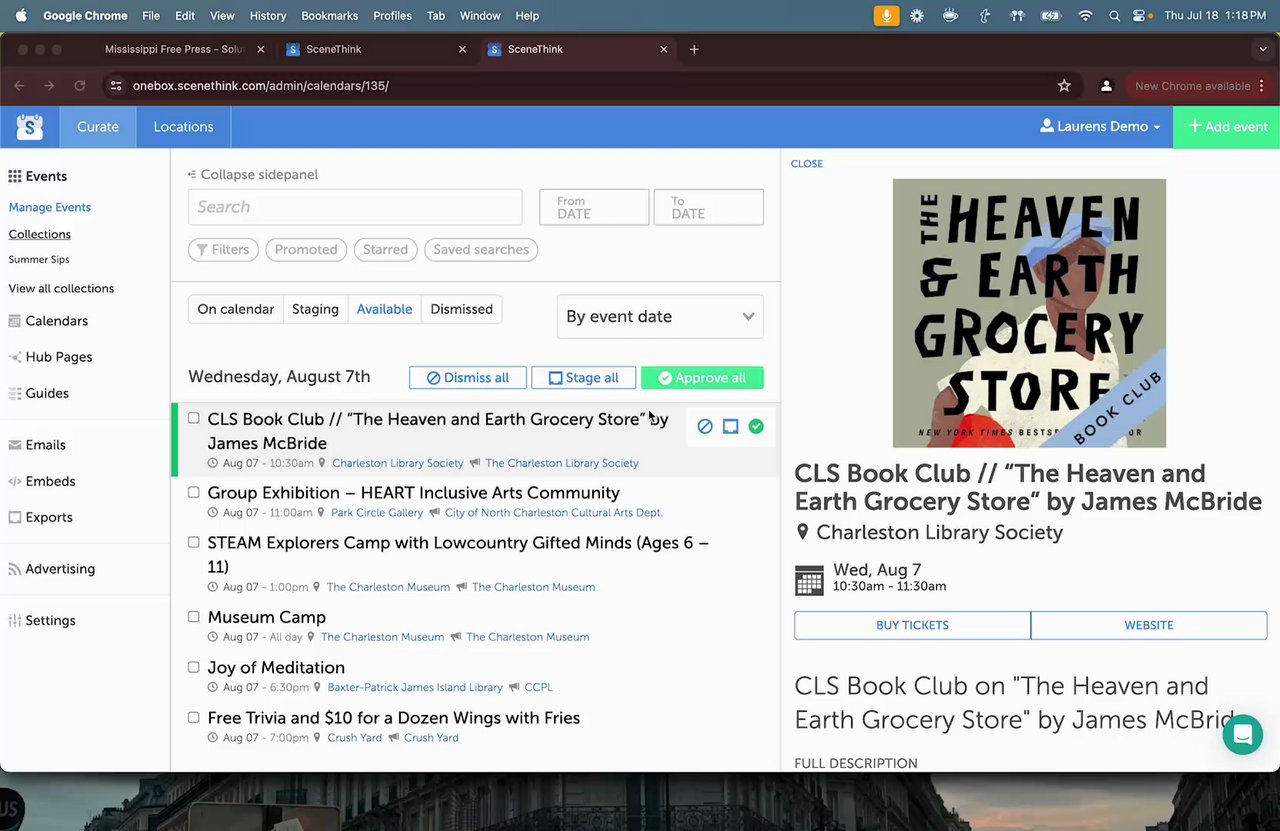The image size is (1280, 831).
Task: Stage the CLS Book Club event icon
Action: click(731, 427)
